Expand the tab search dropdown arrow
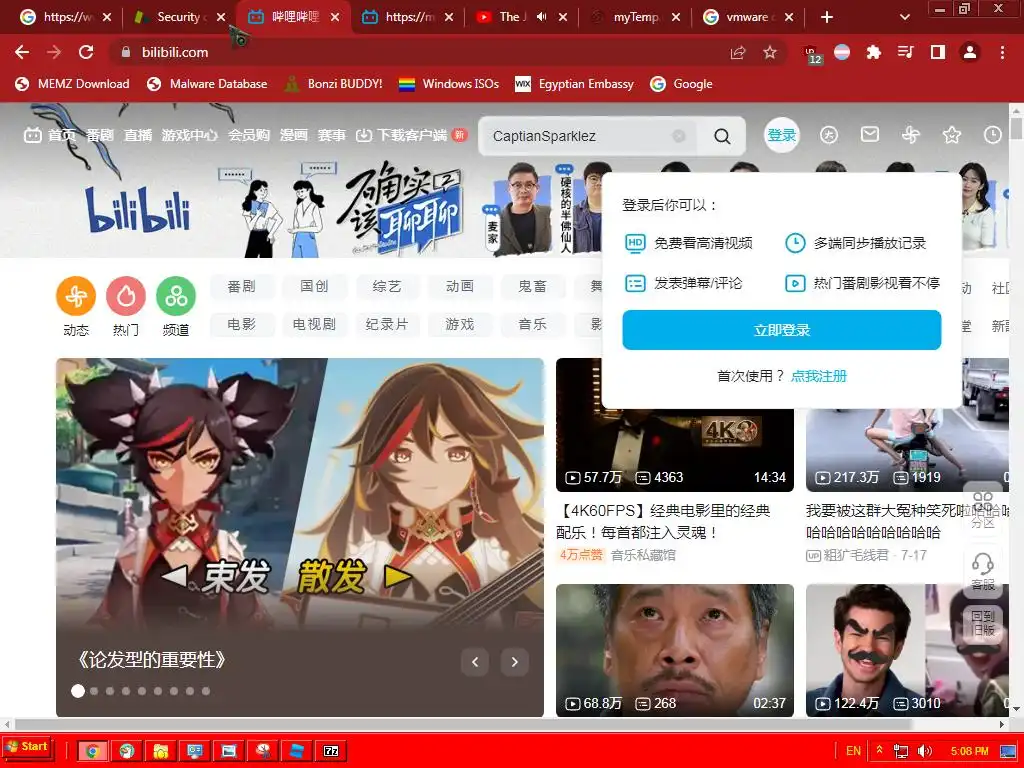Image resolution: width=1024 pixels, height=768 pixels. pyautogui.click(x=904, y=18)
